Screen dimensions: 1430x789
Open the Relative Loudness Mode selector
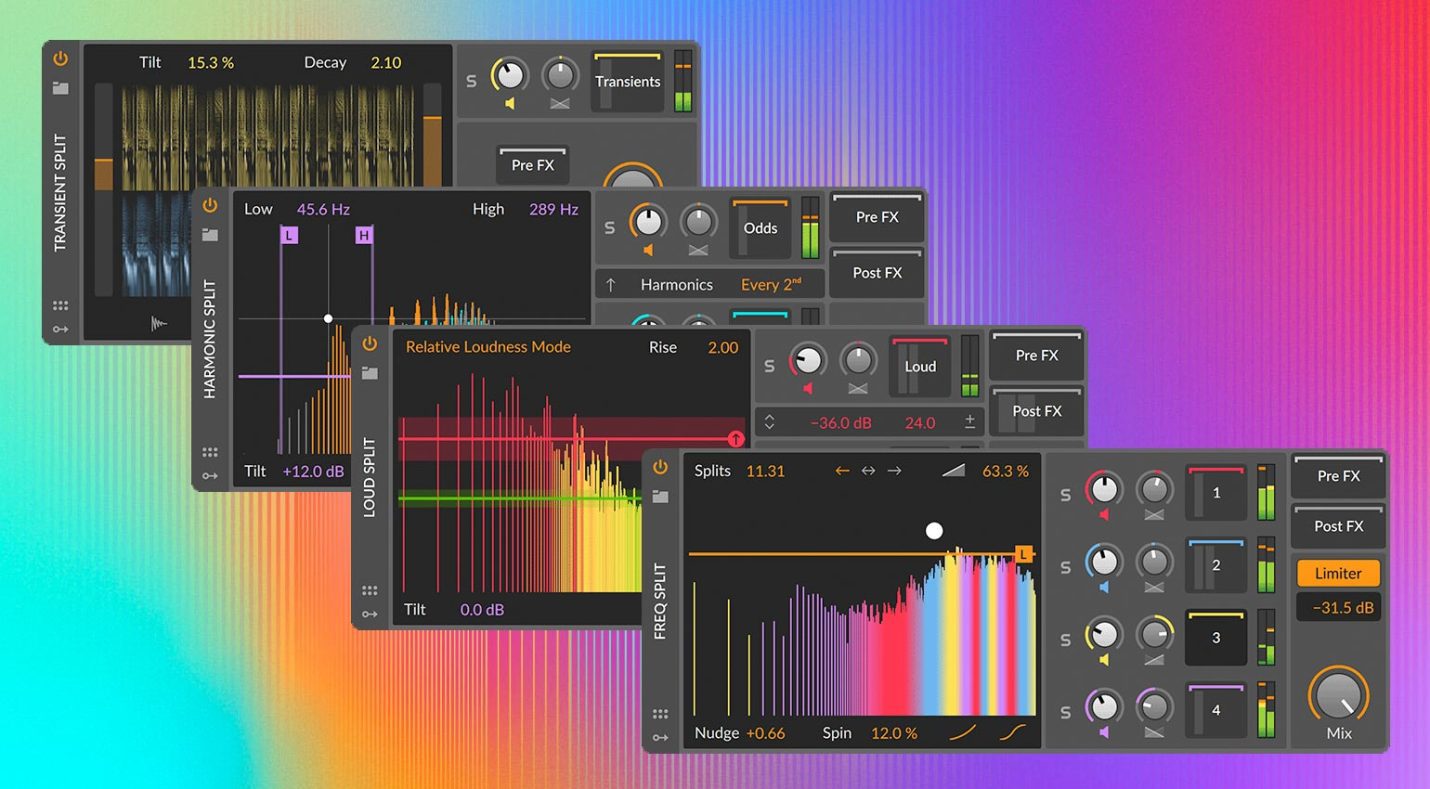click(x=487, y=347)
